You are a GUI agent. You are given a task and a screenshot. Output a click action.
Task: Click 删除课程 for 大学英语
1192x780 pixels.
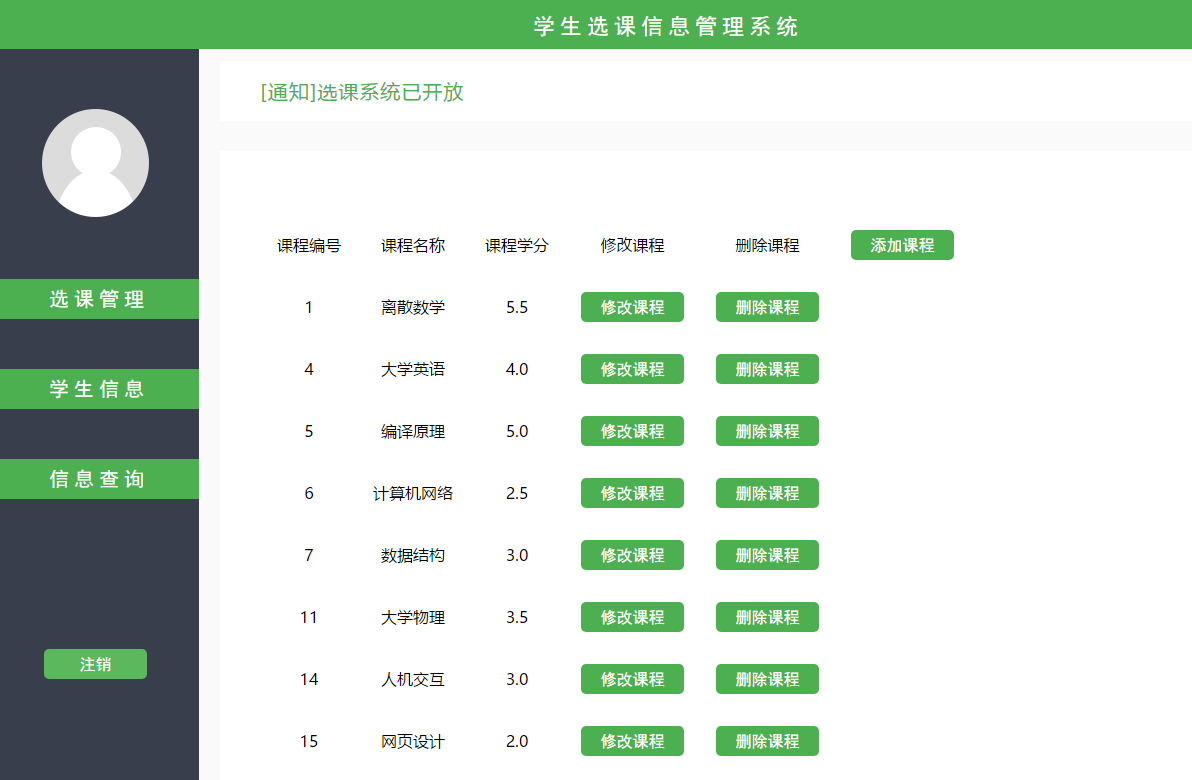767,369
